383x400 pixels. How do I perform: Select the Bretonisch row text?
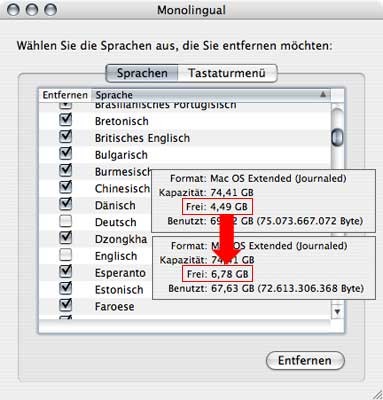click(122, 121)
